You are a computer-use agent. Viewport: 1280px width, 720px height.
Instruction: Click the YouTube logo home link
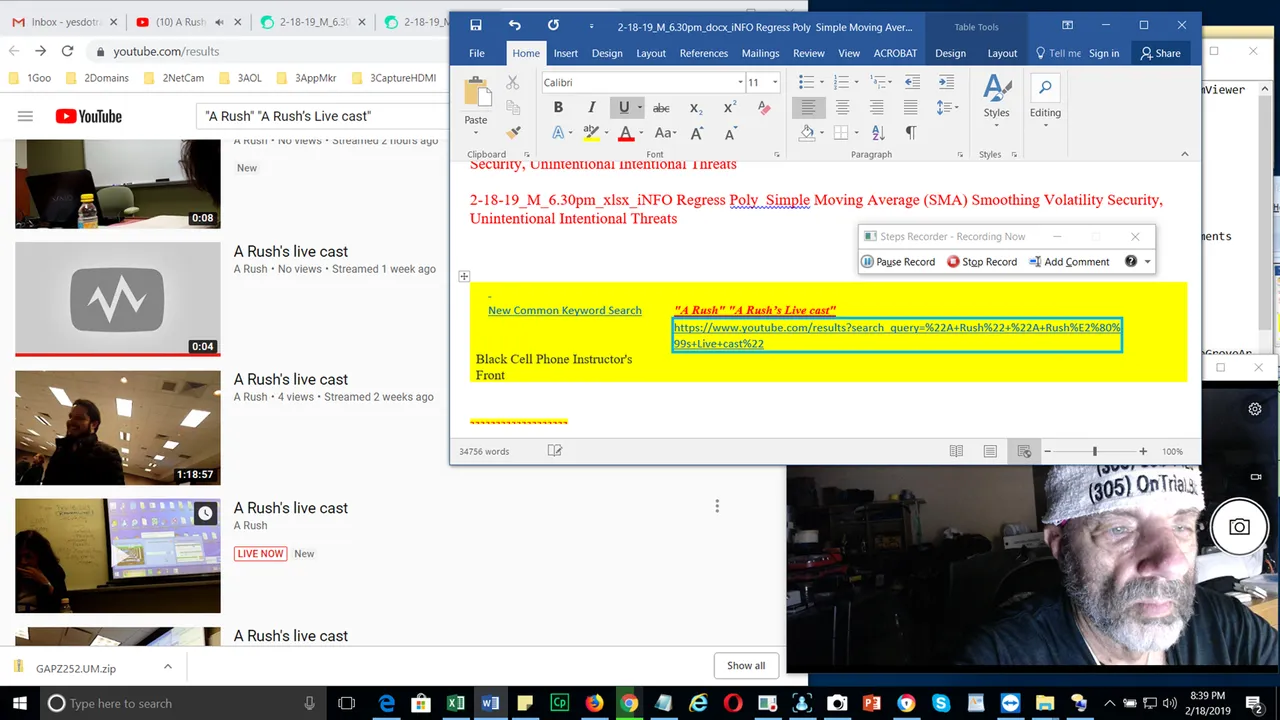88,116
